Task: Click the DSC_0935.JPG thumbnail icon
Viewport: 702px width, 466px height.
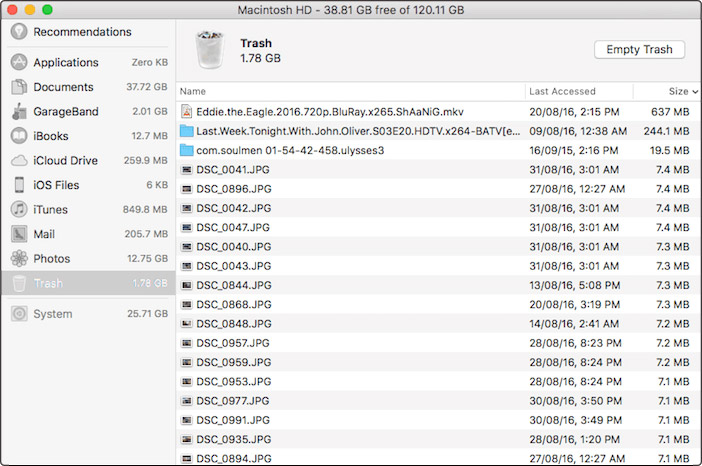Action: [x=187, y=439]
